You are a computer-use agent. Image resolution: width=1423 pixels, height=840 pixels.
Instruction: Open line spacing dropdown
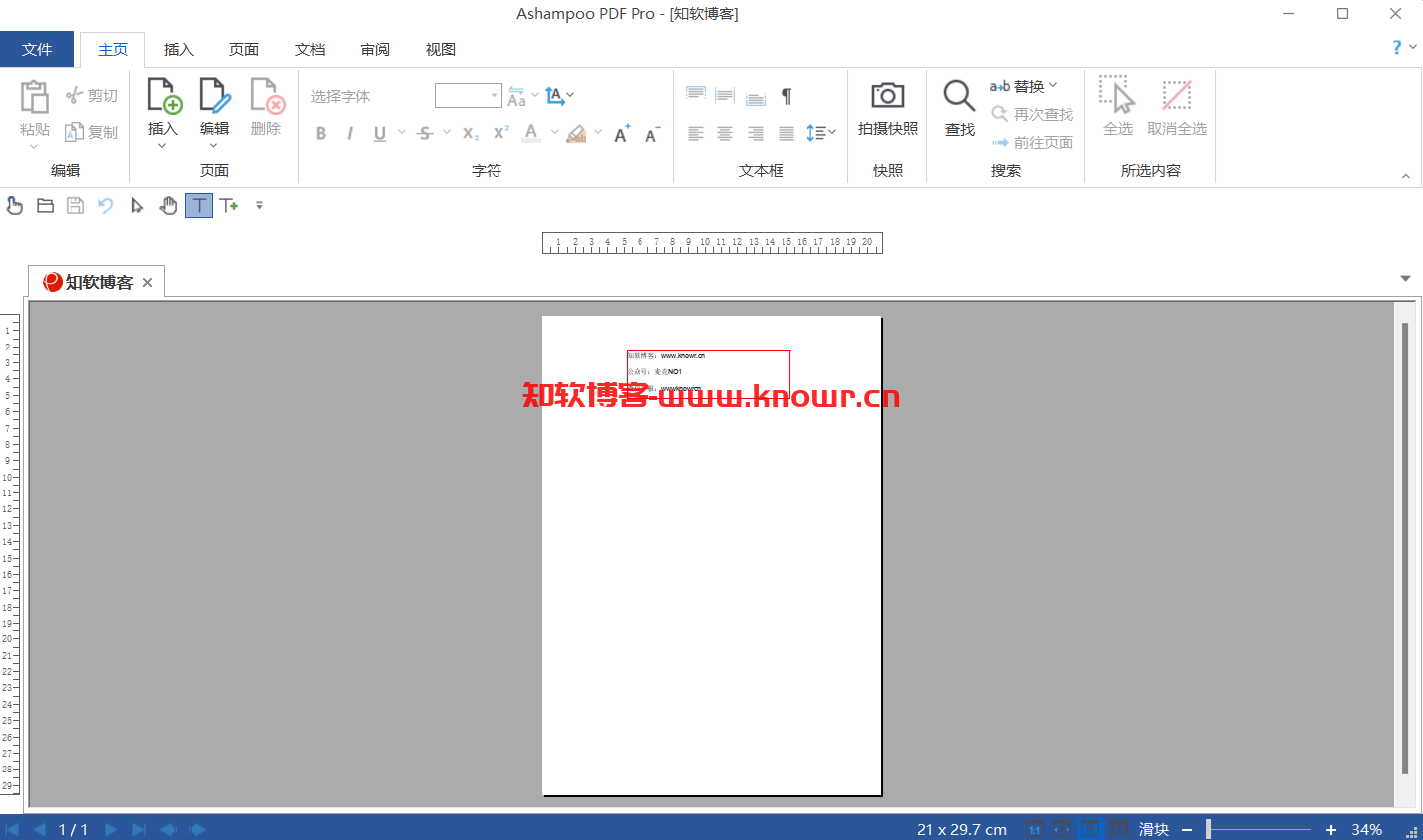point(821,133)
